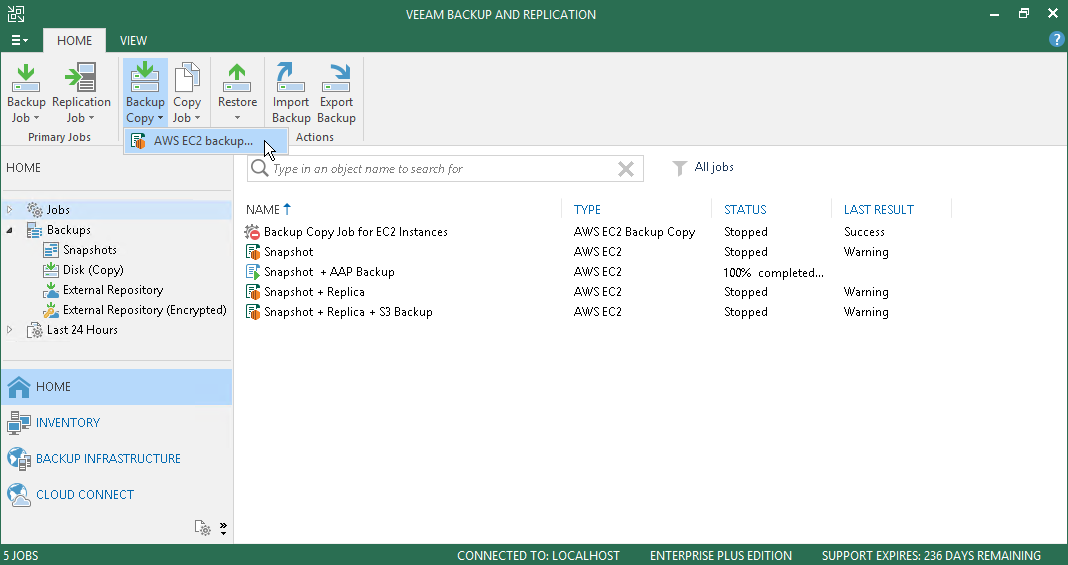Open the HOME navigation pane view
The image size is (1068, 565).
pyautogui.click(x=116, y=387)
